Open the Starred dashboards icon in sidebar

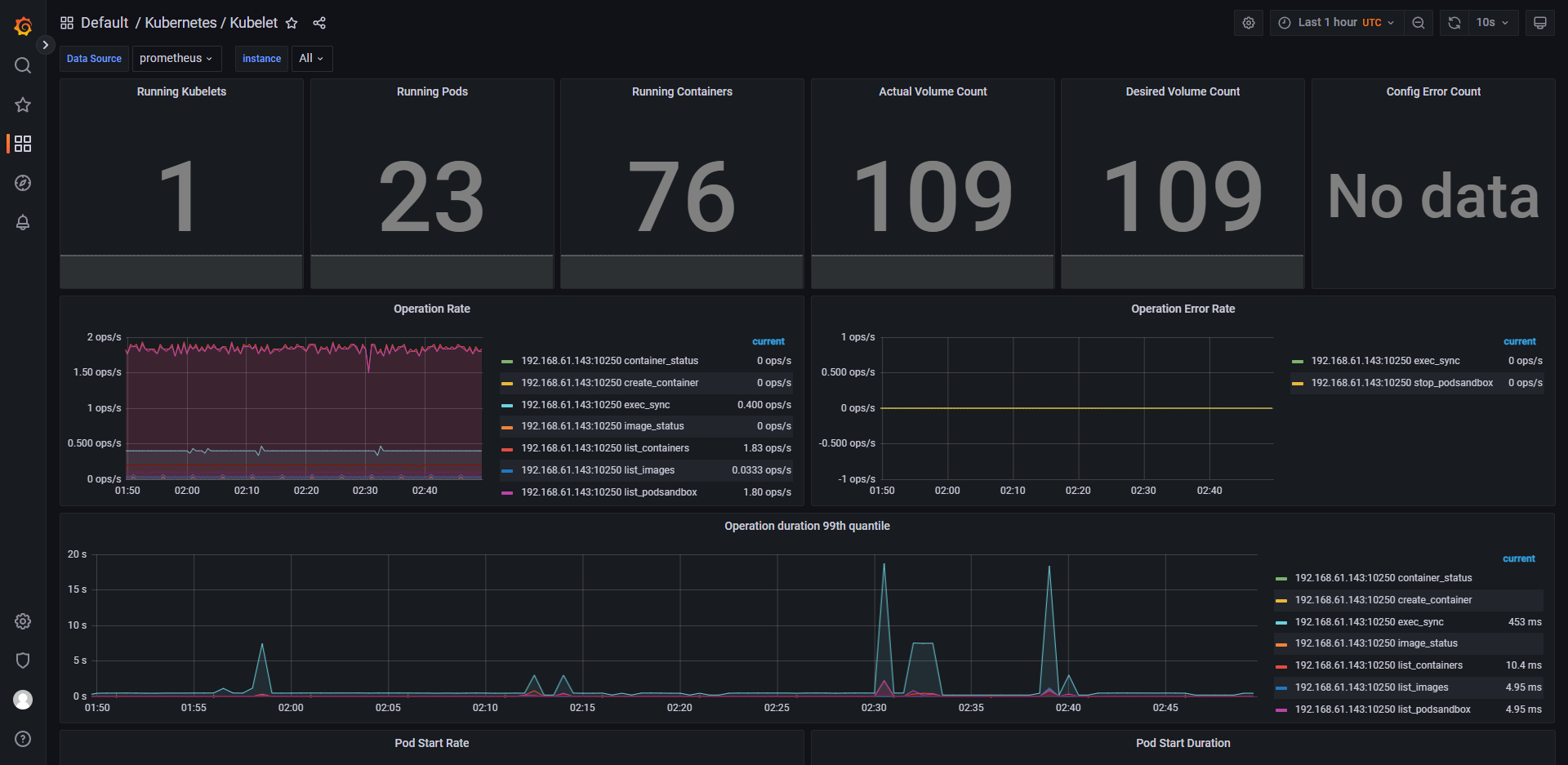(23, 105)
